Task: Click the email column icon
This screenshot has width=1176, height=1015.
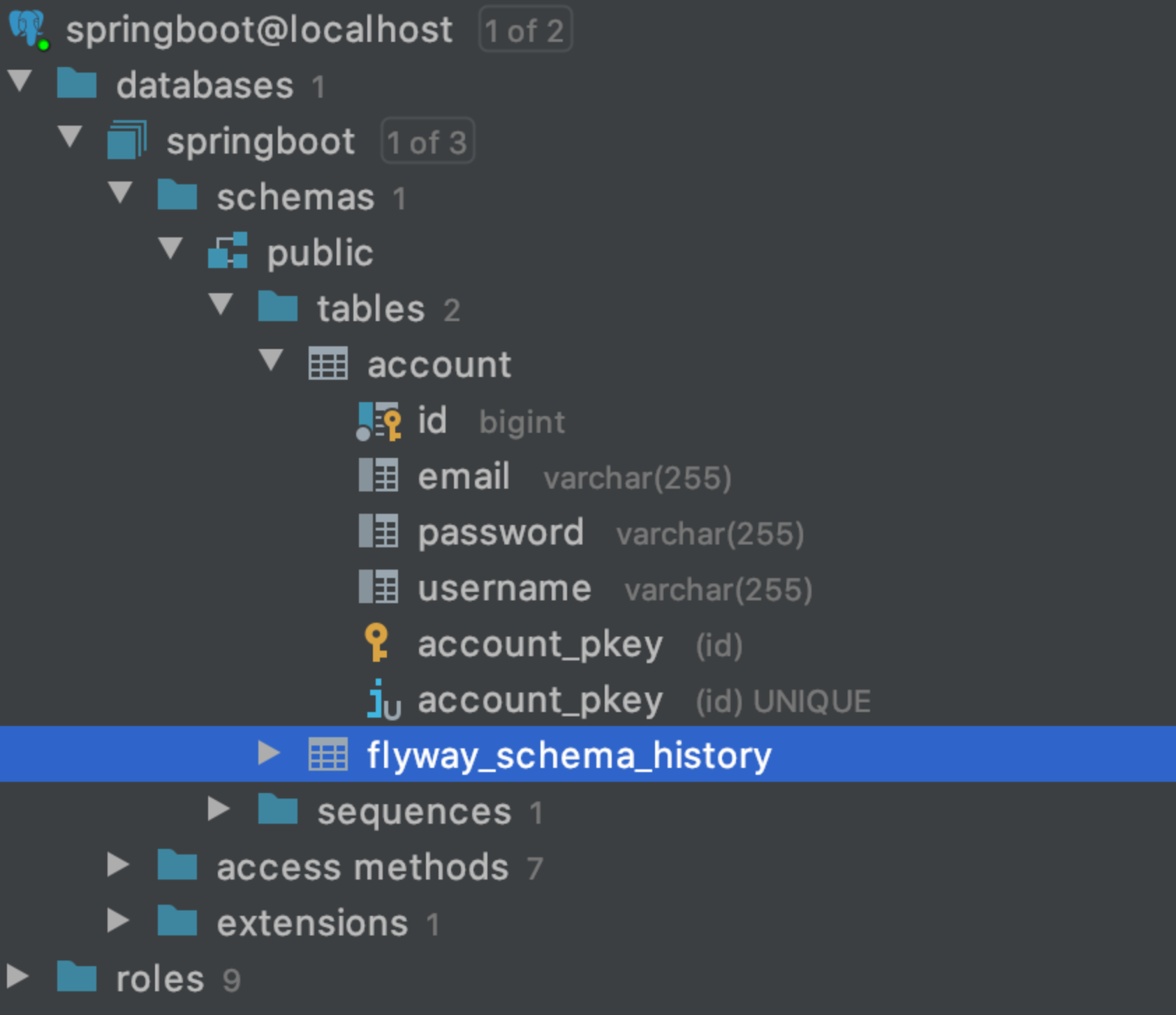Action: pos(378,475)
